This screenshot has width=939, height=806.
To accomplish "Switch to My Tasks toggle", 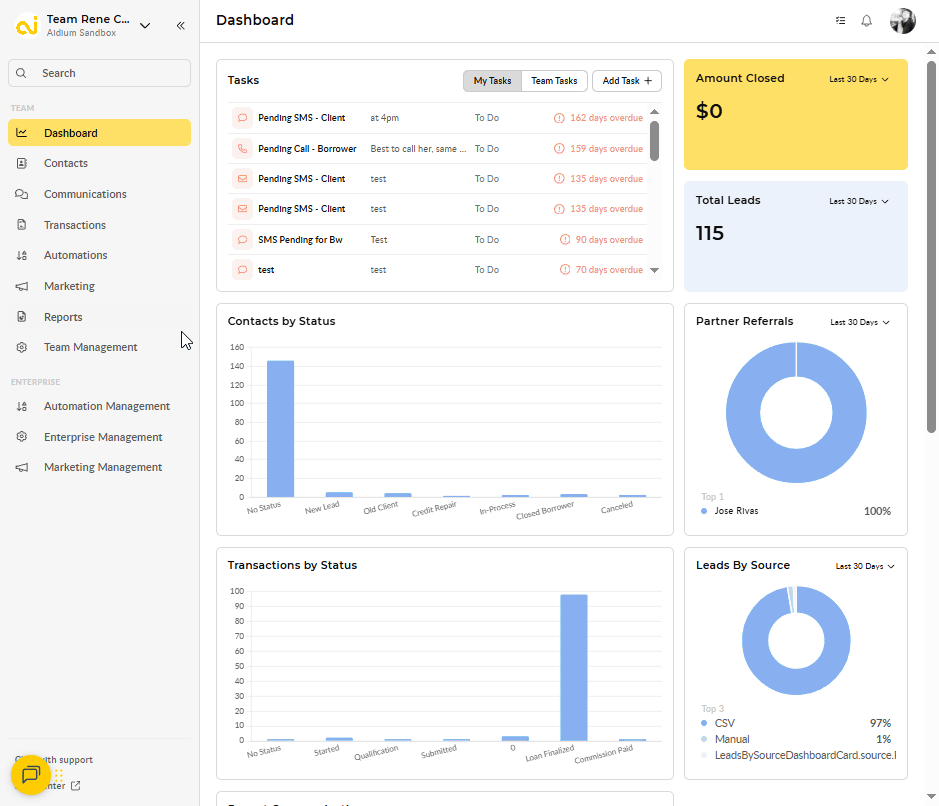I will (492, 81).
